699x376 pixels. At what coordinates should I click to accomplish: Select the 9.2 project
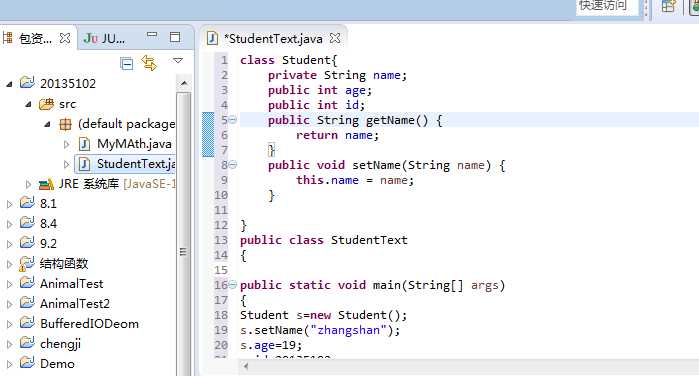click(x=48, y=244)
